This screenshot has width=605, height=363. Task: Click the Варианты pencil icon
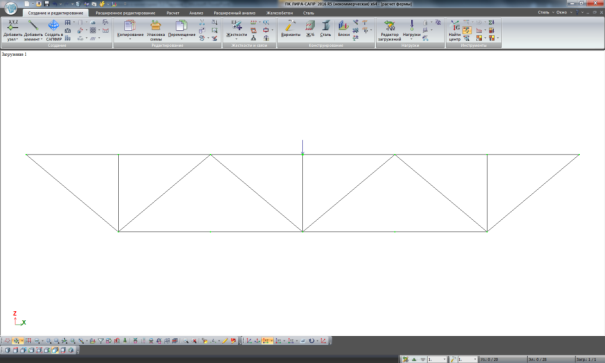point(290,25)
